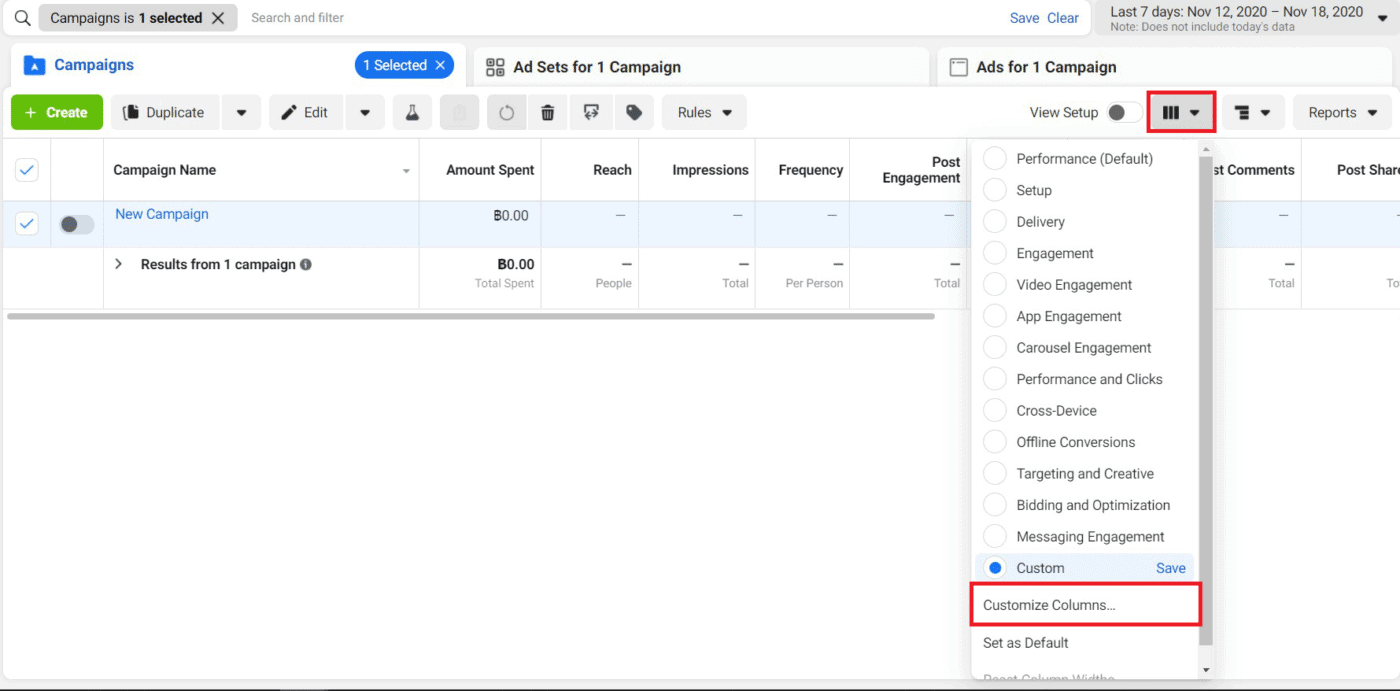The width and height of the screenshot is (1400, 691).
Task: Click the search magnifier icon
Action: pyautogui.click(x=22, y=18)
